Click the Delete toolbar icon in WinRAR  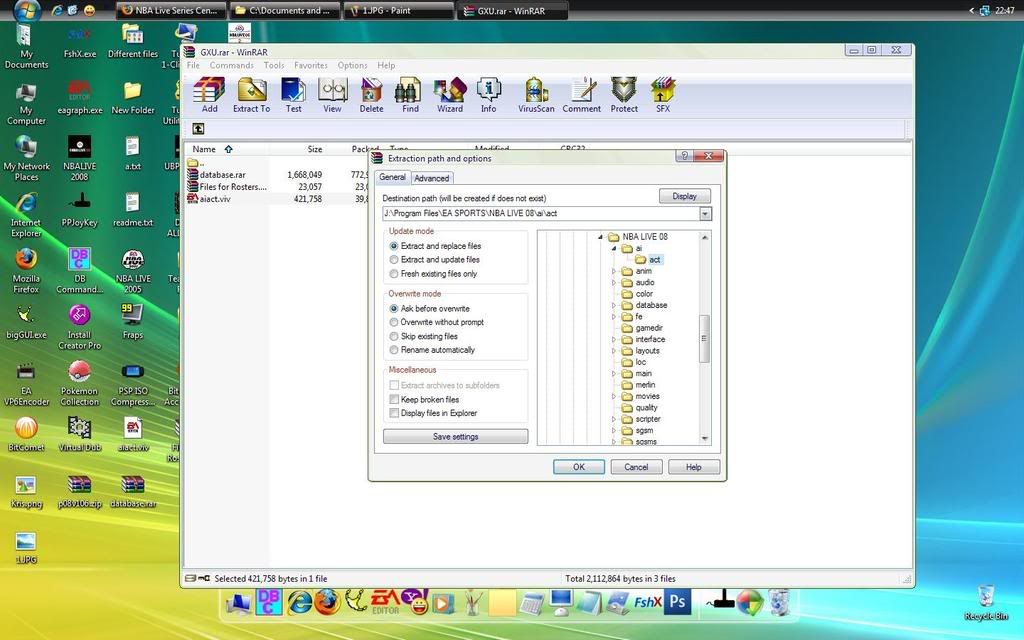pos(372,95)
